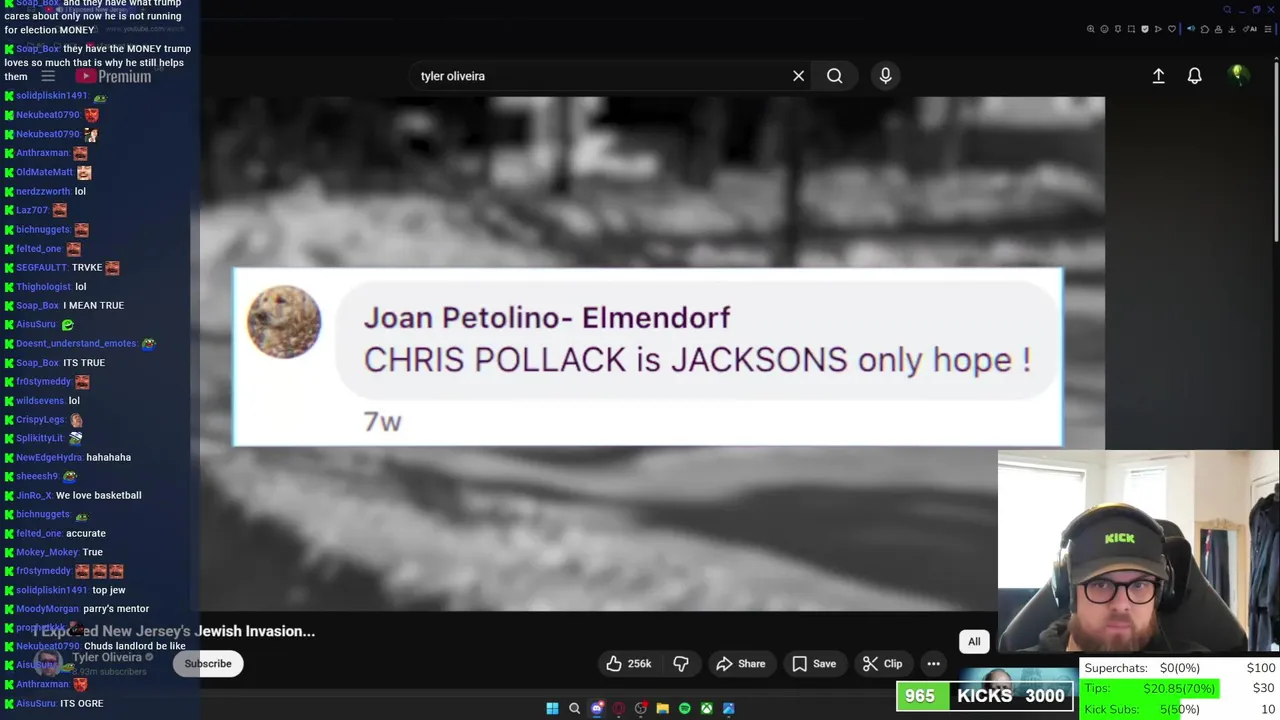Click the browser heart favorites icon
This screenshot has width=1280, height=720.
click(1172, 29)
